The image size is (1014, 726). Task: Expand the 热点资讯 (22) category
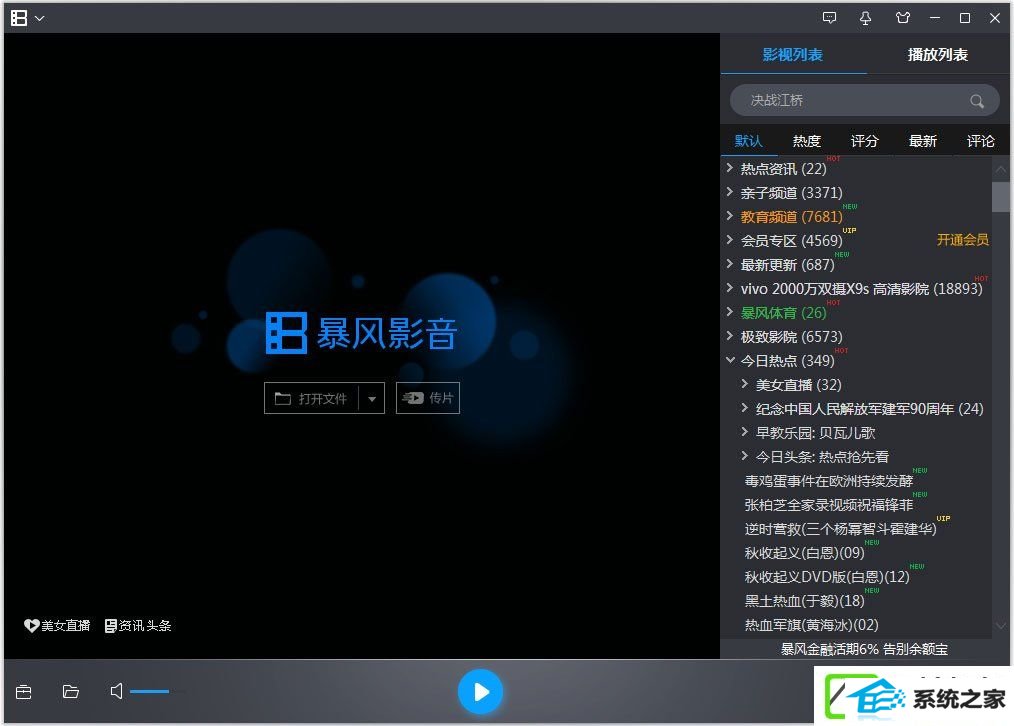730,168
